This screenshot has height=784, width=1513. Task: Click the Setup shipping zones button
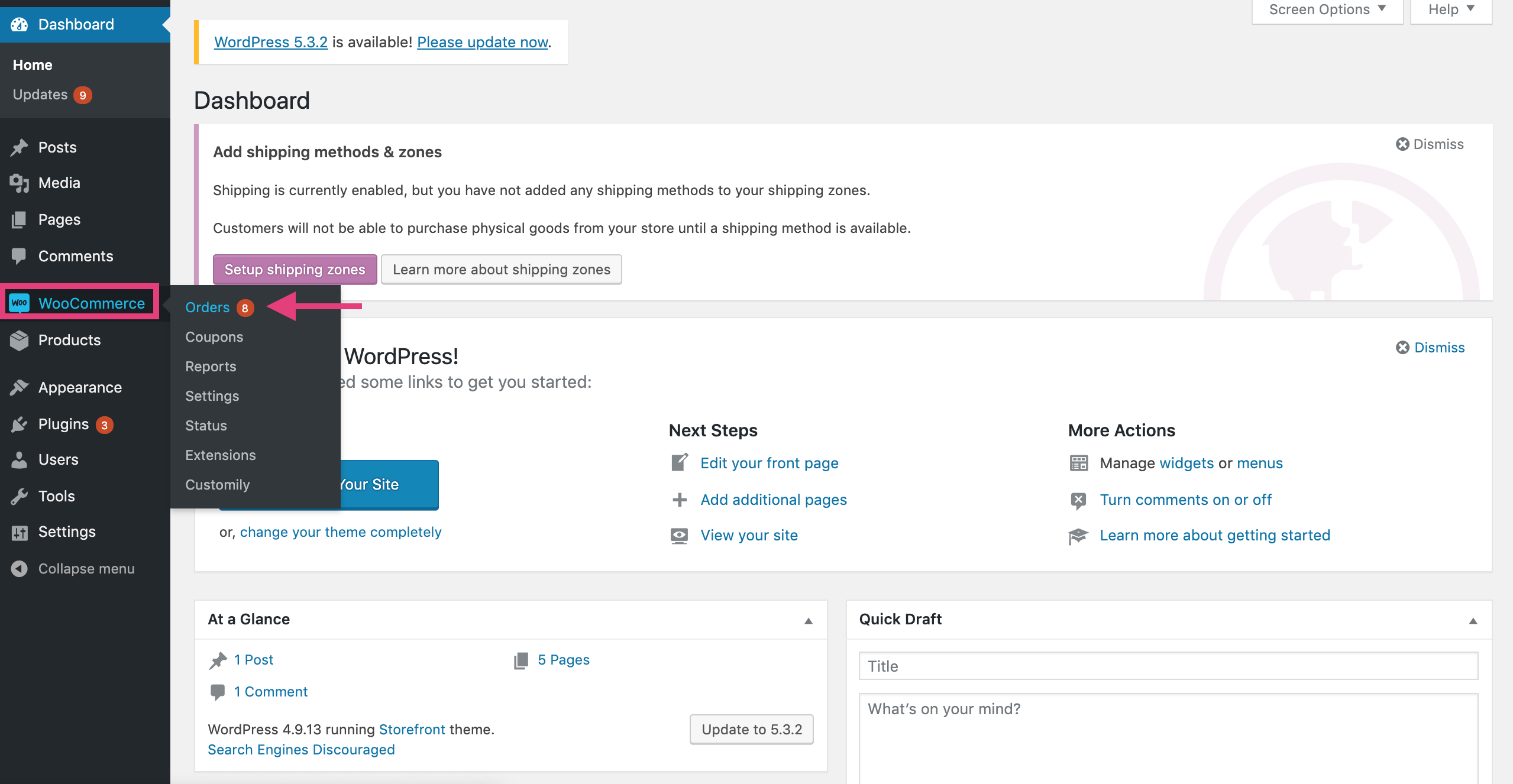(x=295, y=270)
